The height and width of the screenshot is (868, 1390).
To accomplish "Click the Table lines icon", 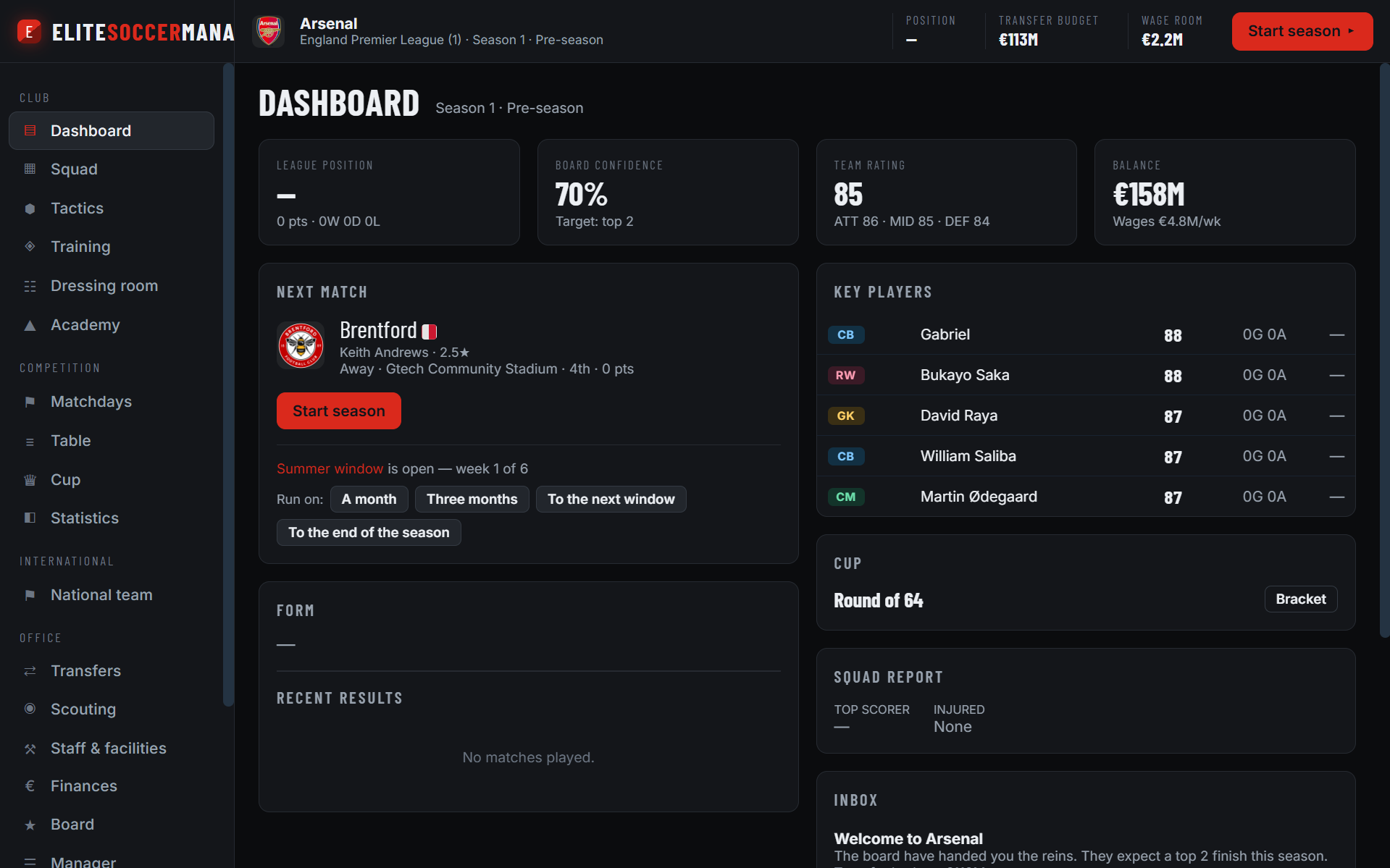I will pyautogui.click(x=30, y=441).
